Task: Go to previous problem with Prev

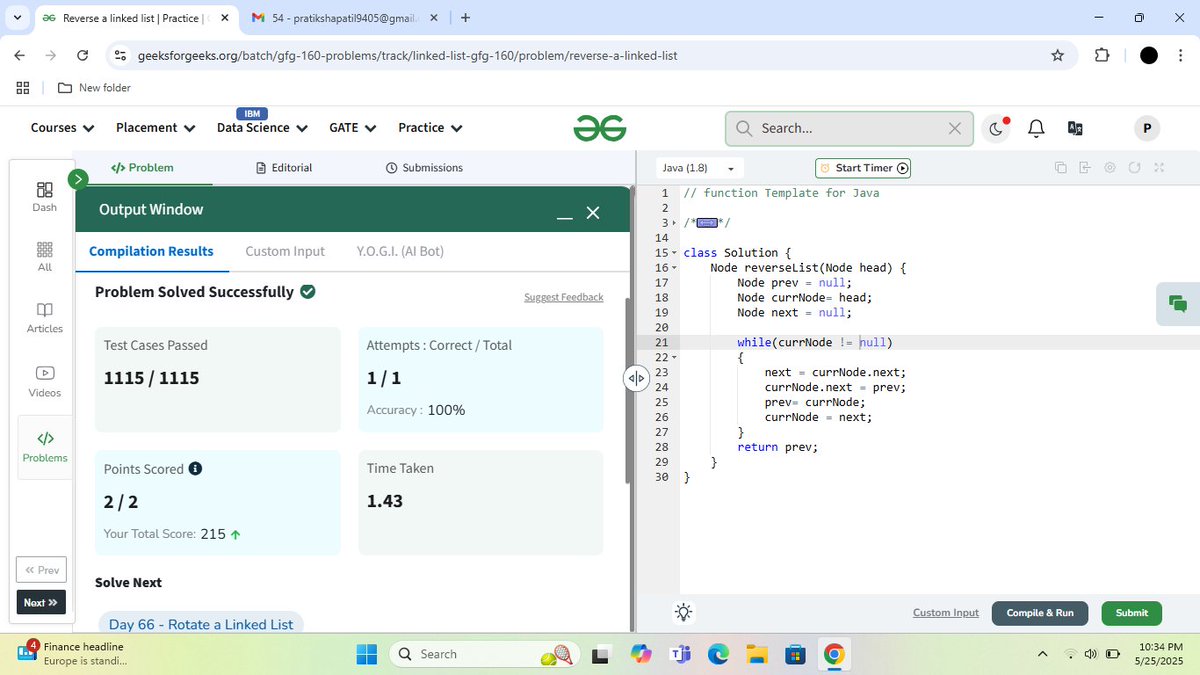Action: 41,570
